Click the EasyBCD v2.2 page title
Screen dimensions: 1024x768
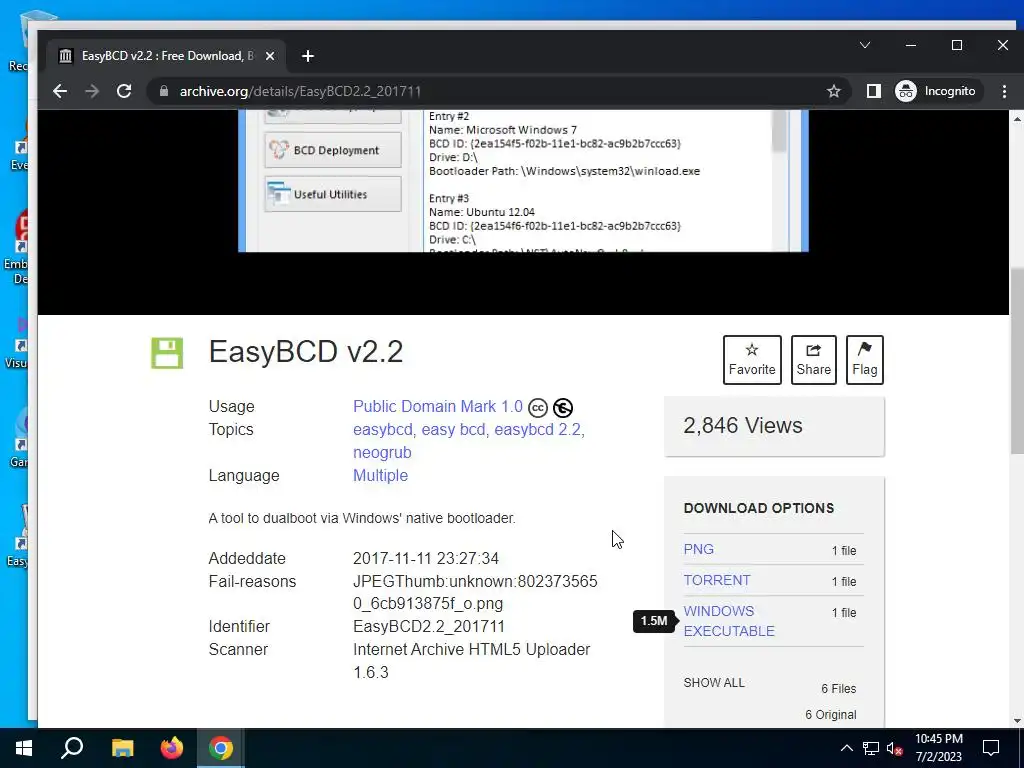[x=306, y=352]
